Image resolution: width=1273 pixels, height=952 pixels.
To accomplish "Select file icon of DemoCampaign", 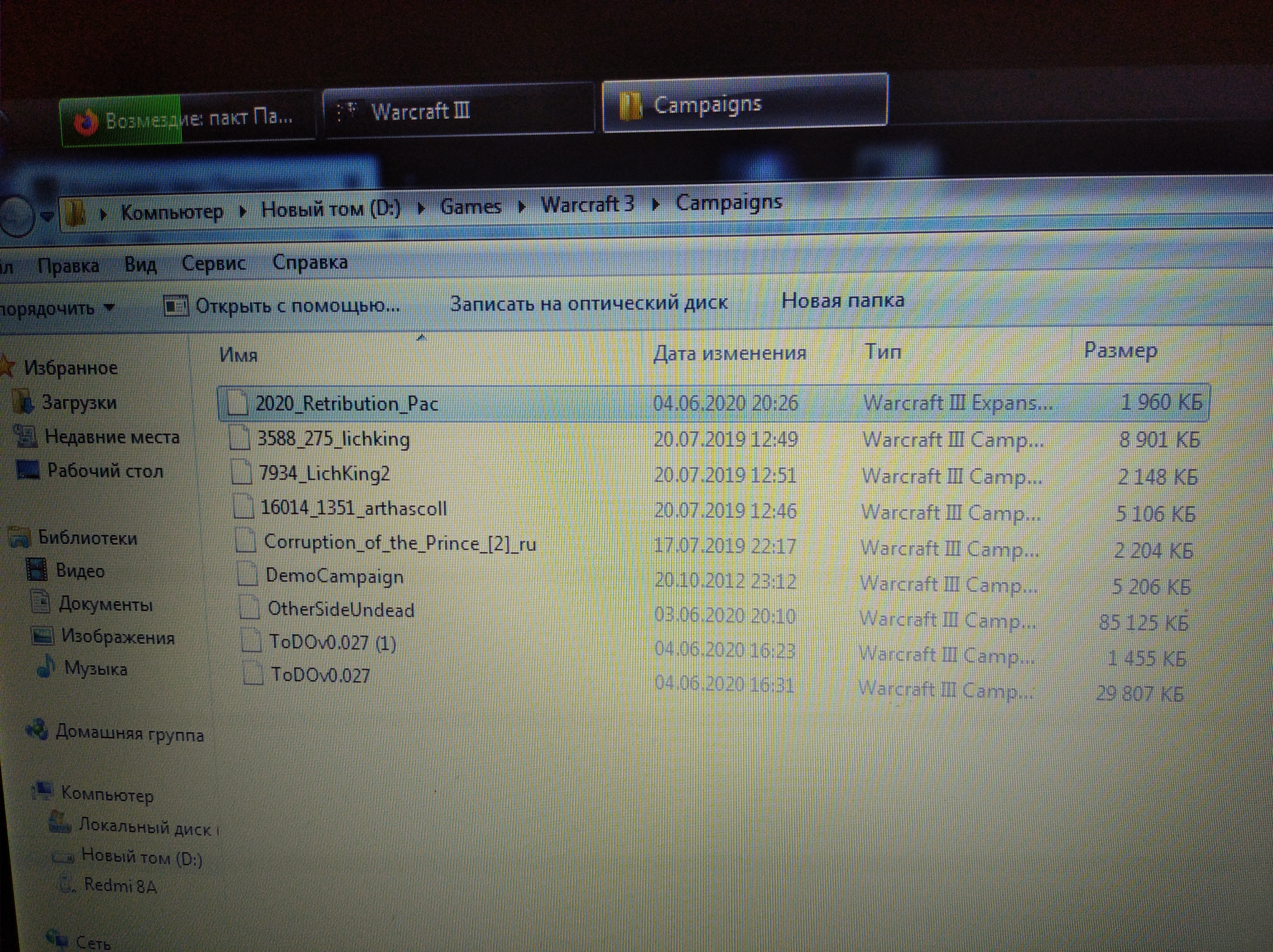I will pos(248,574).
